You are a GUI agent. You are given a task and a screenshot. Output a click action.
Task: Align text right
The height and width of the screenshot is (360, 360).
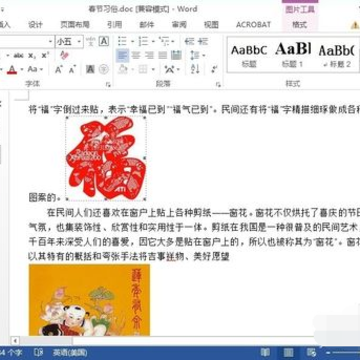click(x=149, y=55)
